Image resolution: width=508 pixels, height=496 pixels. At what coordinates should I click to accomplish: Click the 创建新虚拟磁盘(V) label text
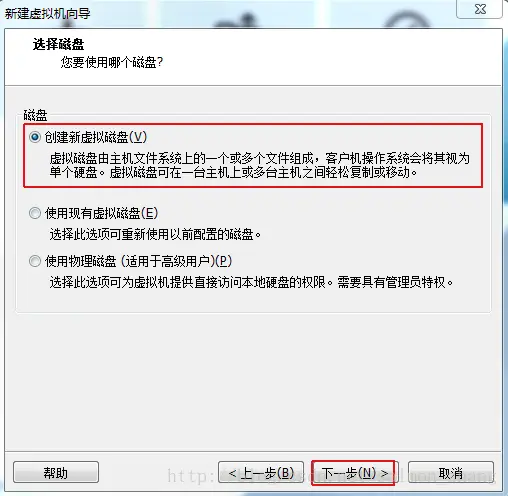pos(96,137)
